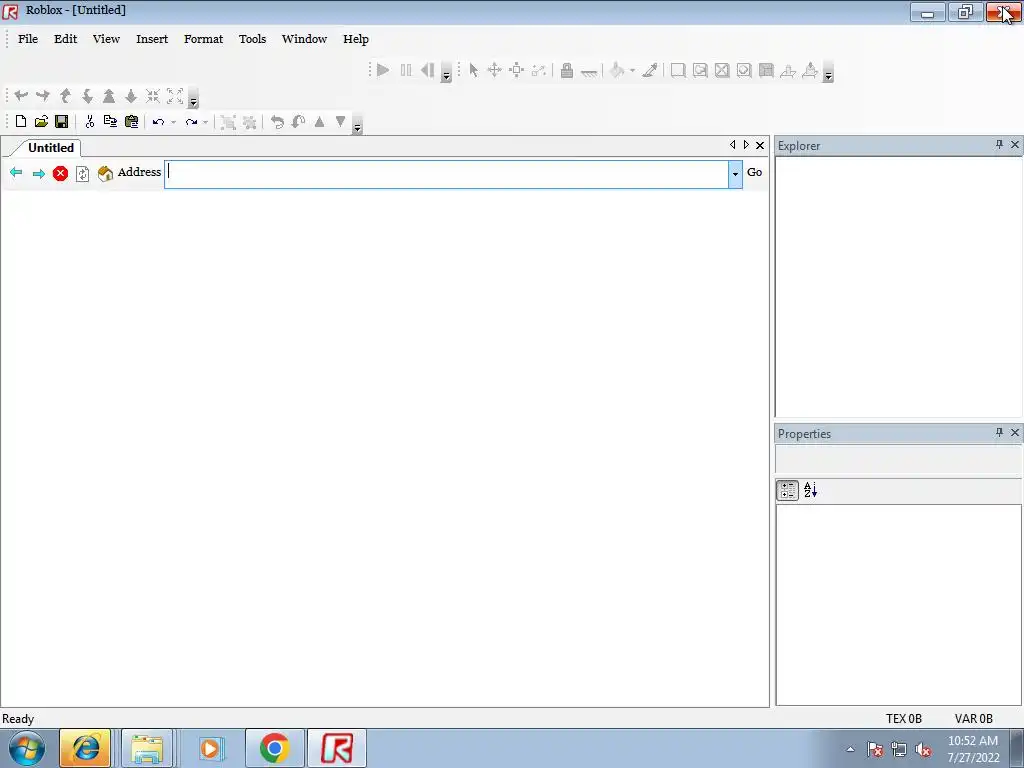Toggle Alphabetical sort in Properties panel

click(810, 490)
